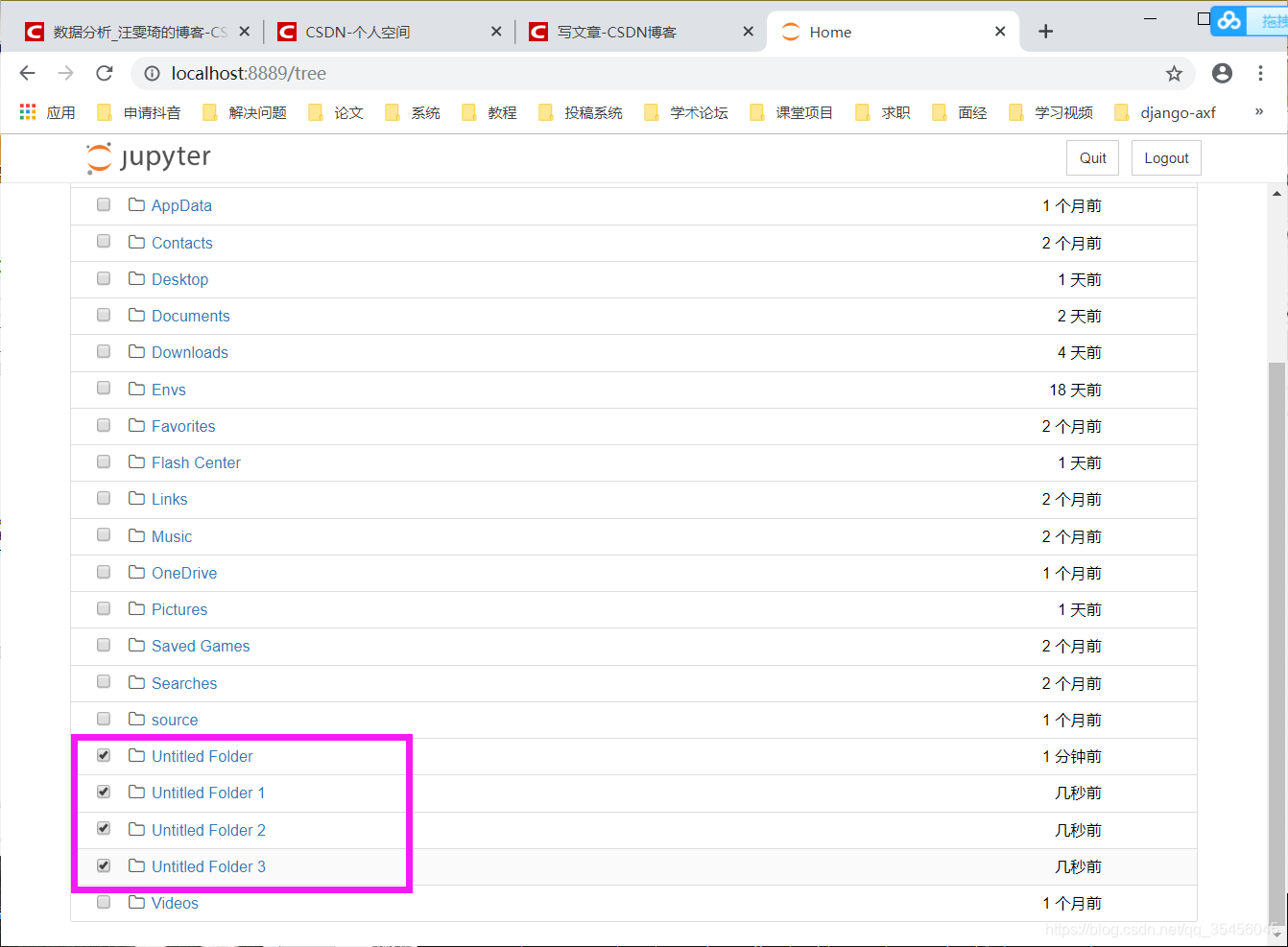Select the Home Jupyter tab
Viewport: 1288px width, 947px height.
point(893,32)
